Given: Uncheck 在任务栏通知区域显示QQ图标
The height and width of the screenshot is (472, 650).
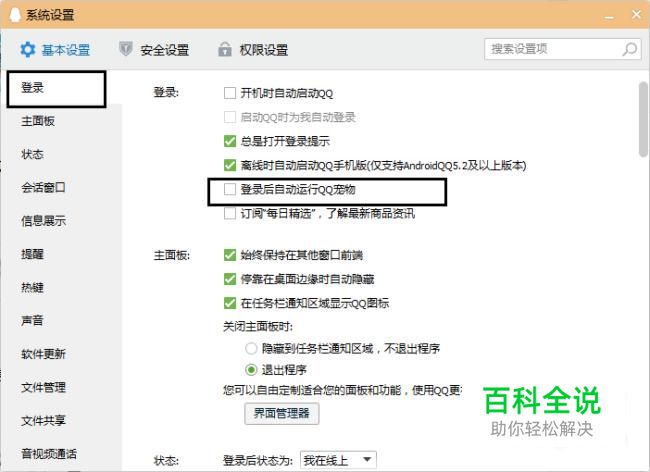Looking at the screenshot, I should [x=230, y=303].
